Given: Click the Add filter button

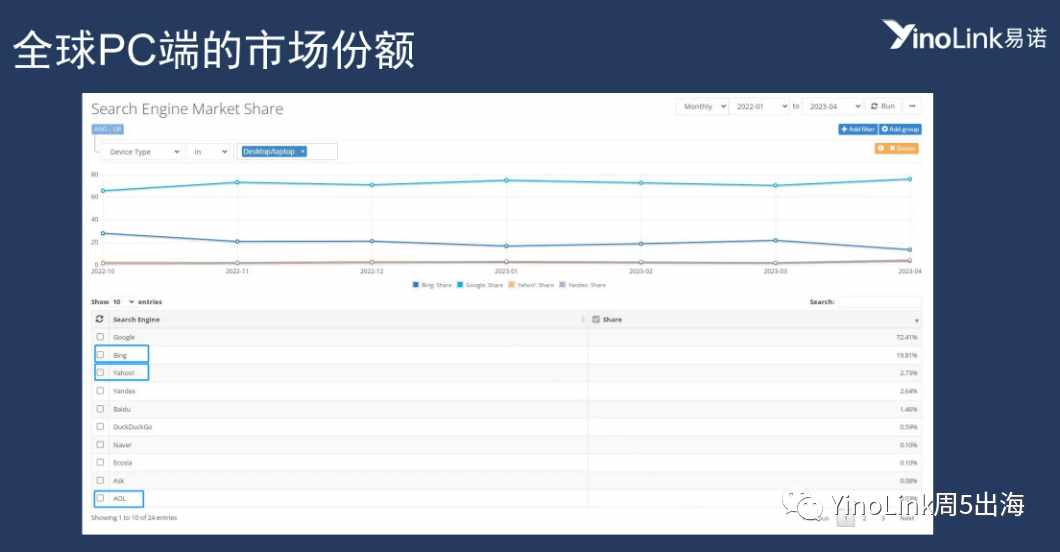Looking at the screenshot, I should pos(858,129).
